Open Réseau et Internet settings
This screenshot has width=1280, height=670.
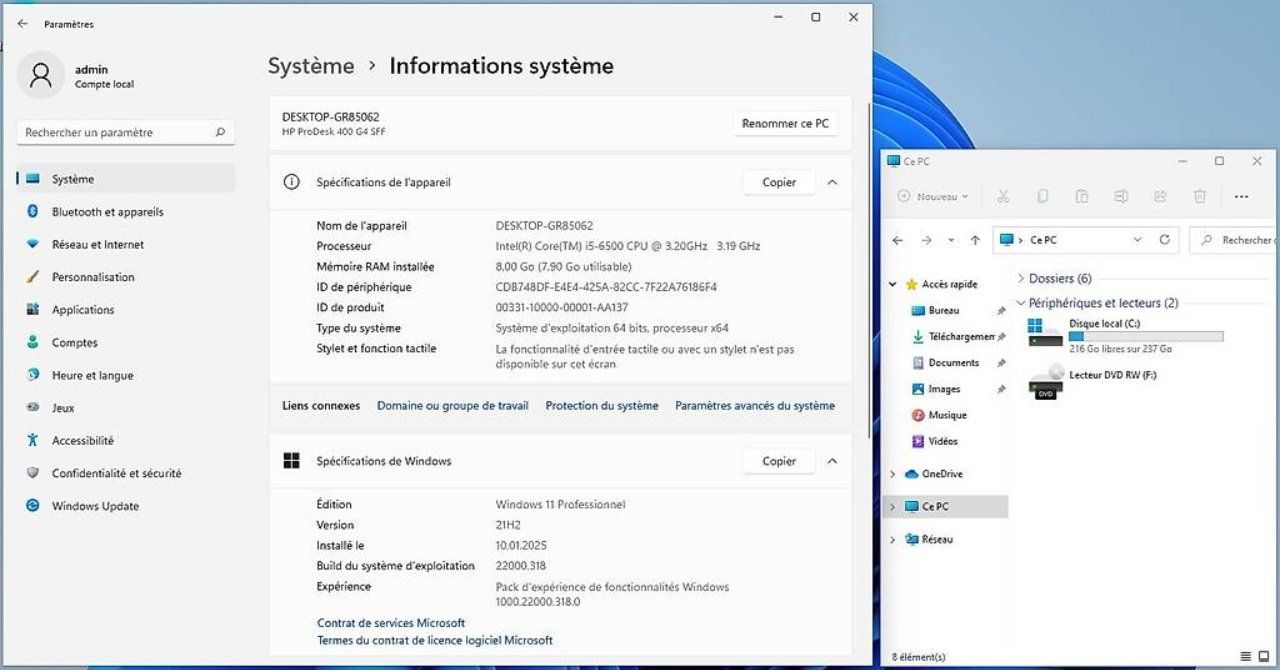[126, 245]
